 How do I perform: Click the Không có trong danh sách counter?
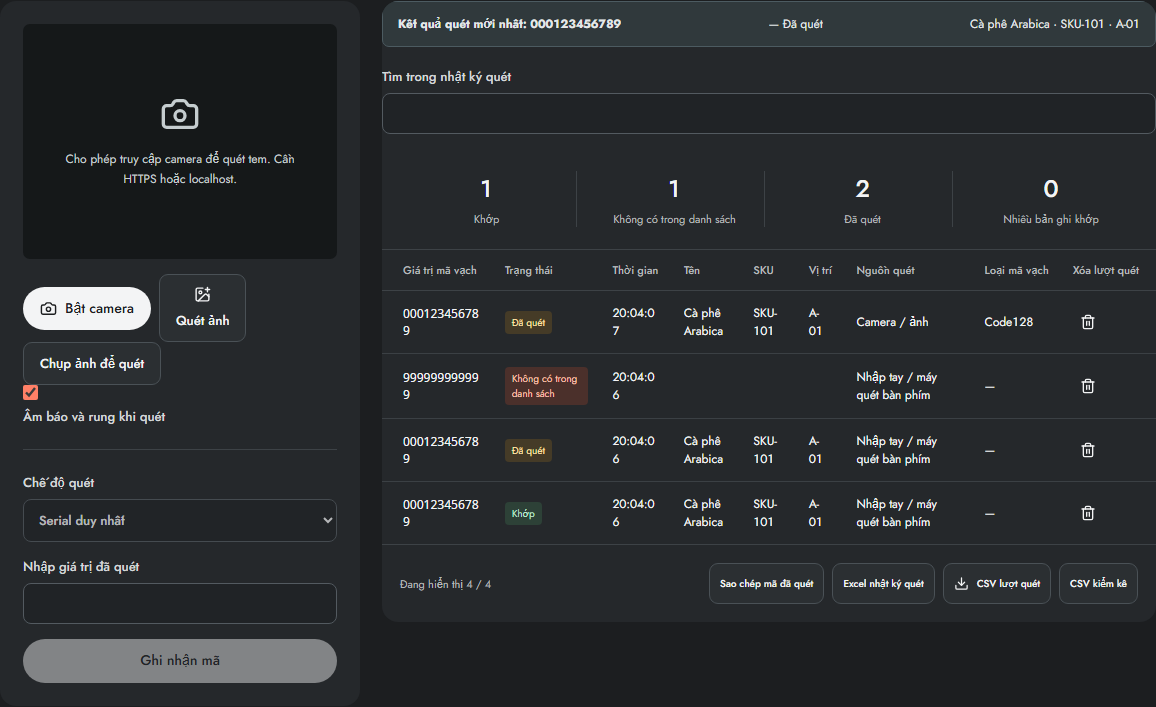point(674,199)
